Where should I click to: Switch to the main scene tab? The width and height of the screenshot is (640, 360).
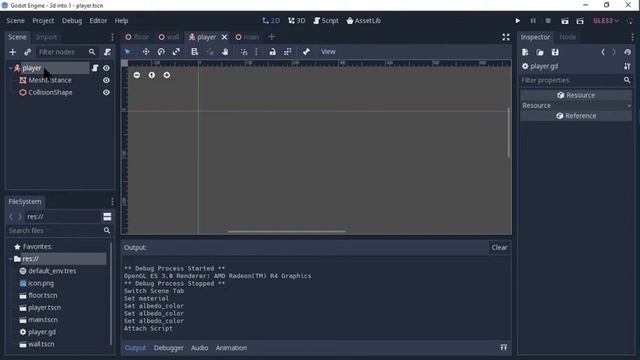247,37
